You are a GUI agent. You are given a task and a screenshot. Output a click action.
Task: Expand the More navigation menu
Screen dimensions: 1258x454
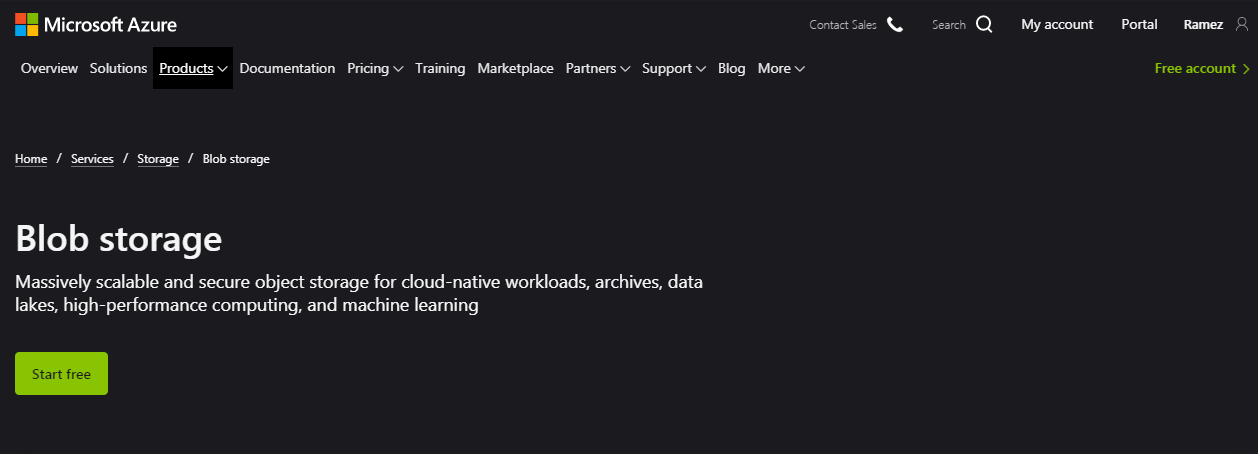[781, 69]
